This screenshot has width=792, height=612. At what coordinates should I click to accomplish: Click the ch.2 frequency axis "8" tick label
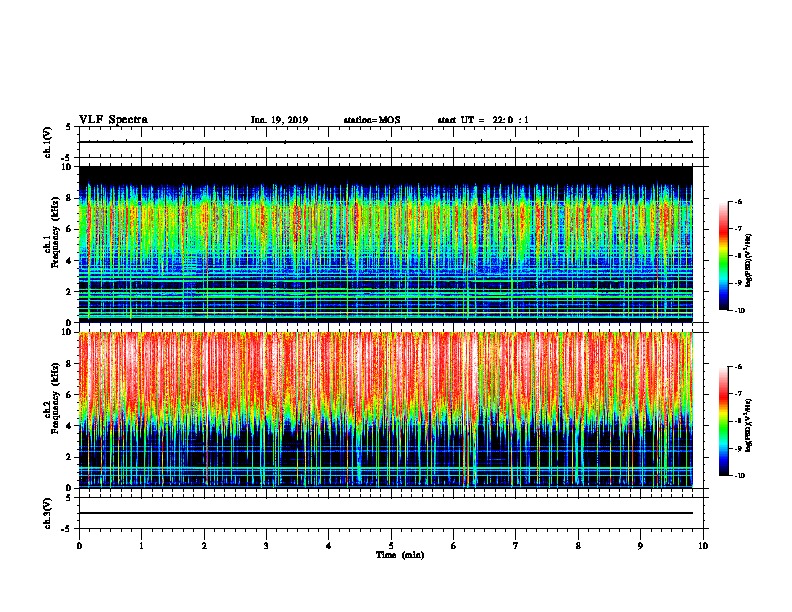[70, 364]
